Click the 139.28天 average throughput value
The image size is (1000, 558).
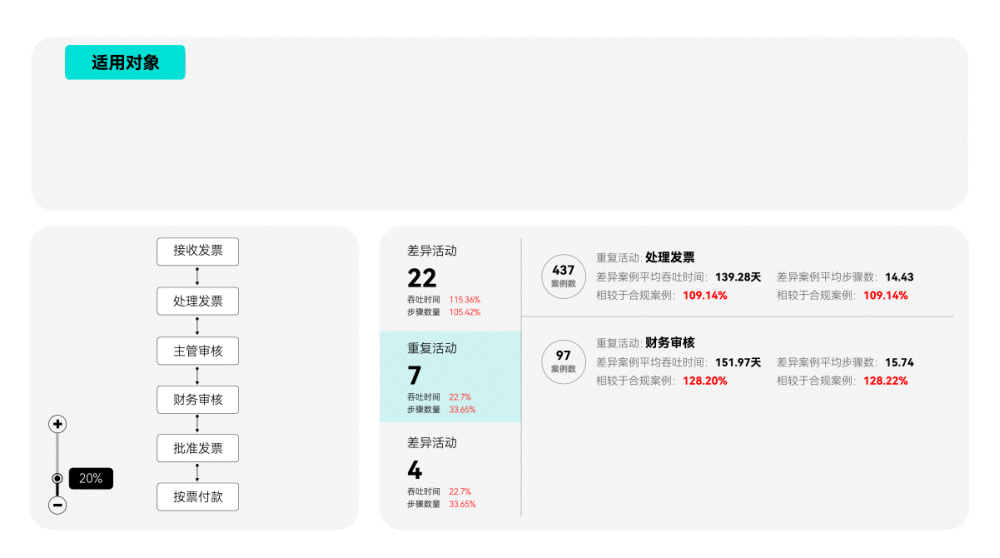click(738, 277)
